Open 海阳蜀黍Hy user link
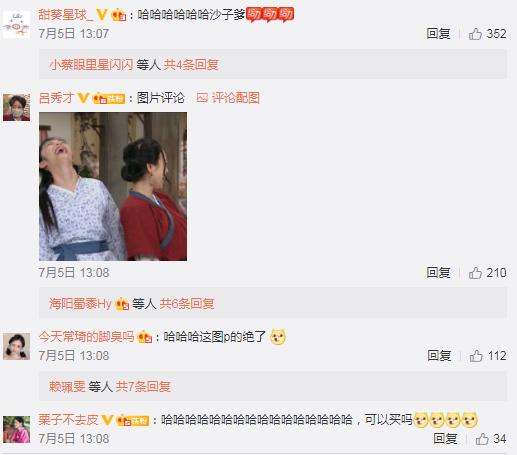 coord(80,304)
